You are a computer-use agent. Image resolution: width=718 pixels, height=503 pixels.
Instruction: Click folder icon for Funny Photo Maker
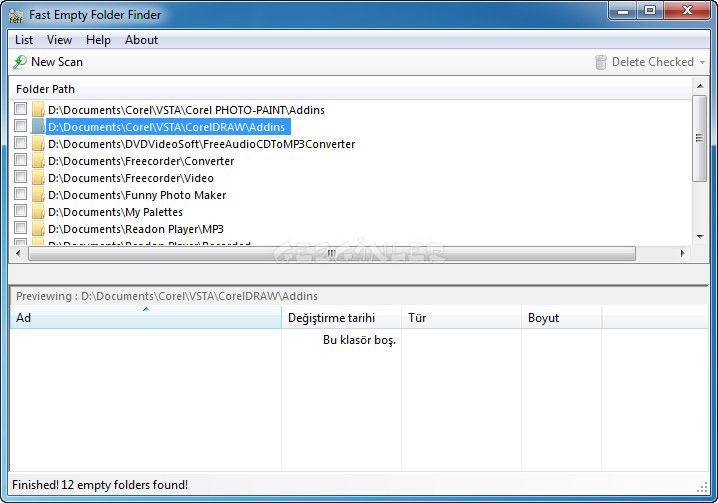click(38, 195)
